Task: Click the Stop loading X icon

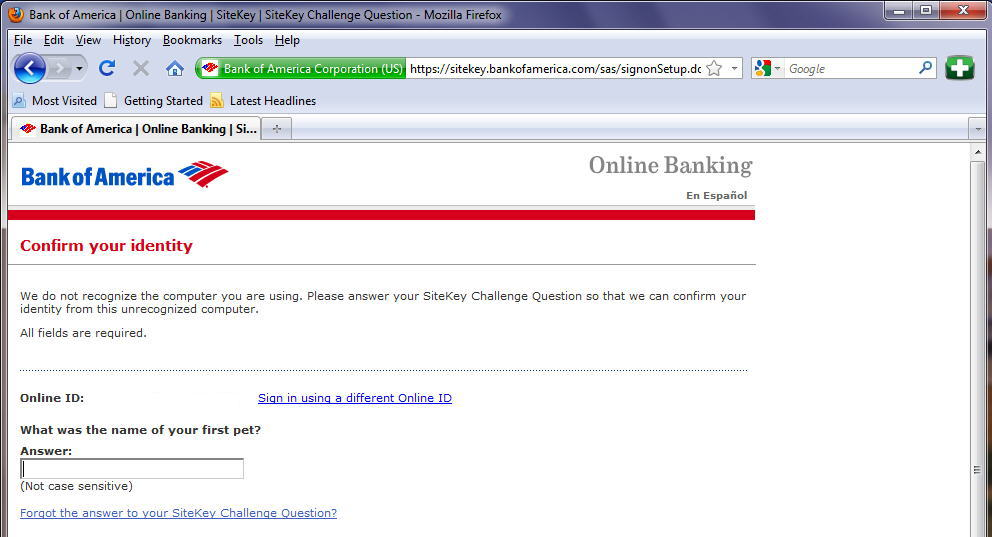Action: click(141, 68)
